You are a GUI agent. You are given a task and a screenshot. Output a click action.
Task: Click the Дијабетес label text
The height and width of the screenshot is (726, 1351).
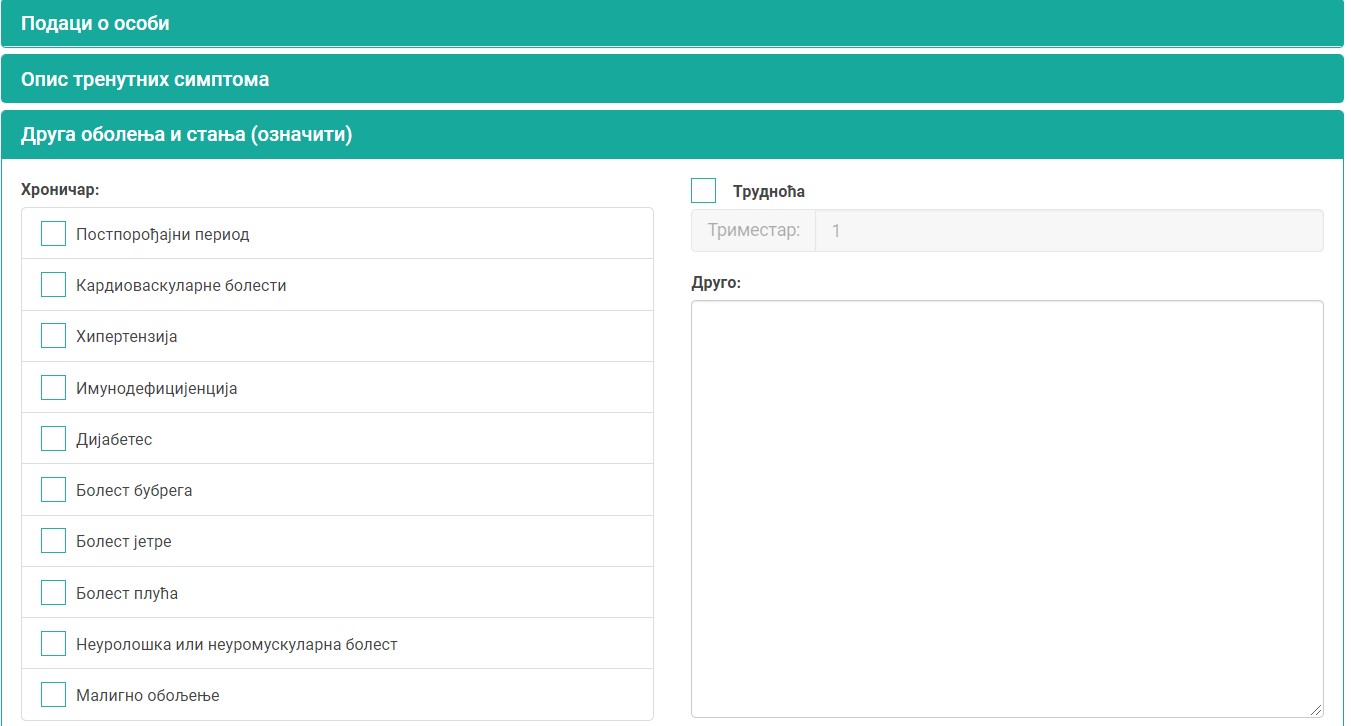click(114, 440)
